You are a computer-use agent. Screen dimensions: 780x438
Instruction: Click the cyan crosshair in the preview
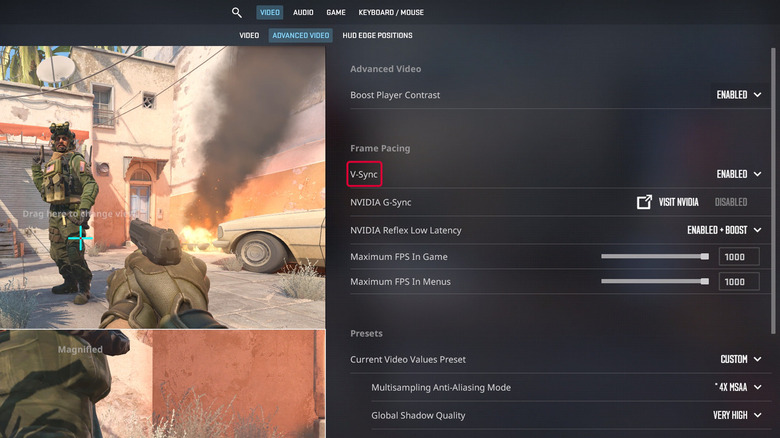coord(80,238)
